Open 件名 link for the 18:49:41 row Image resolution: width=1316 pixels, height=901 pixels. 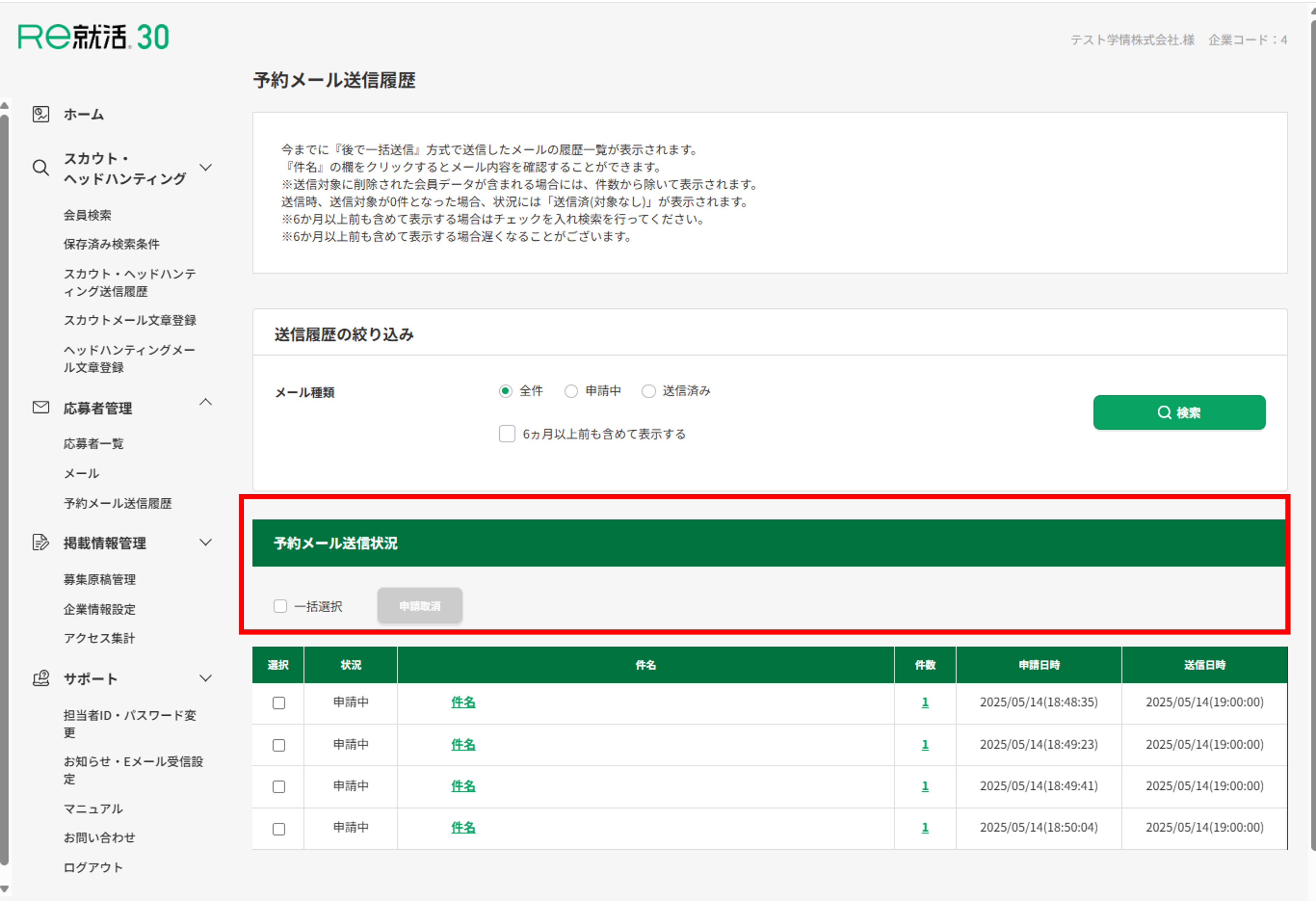coord(463,786)
